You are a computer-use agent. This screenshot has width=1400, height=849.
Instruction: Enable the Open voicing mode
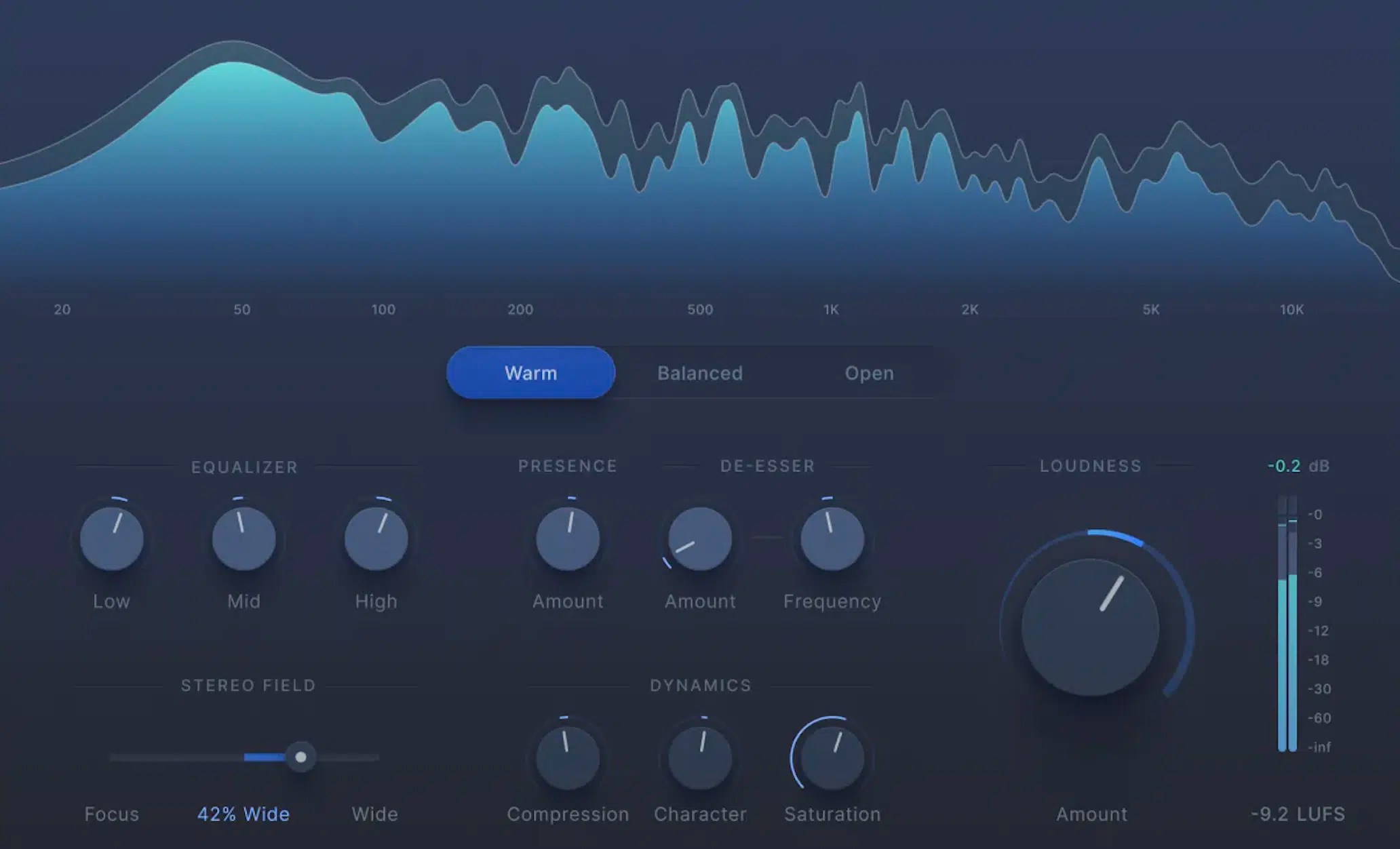coord(869,372)
